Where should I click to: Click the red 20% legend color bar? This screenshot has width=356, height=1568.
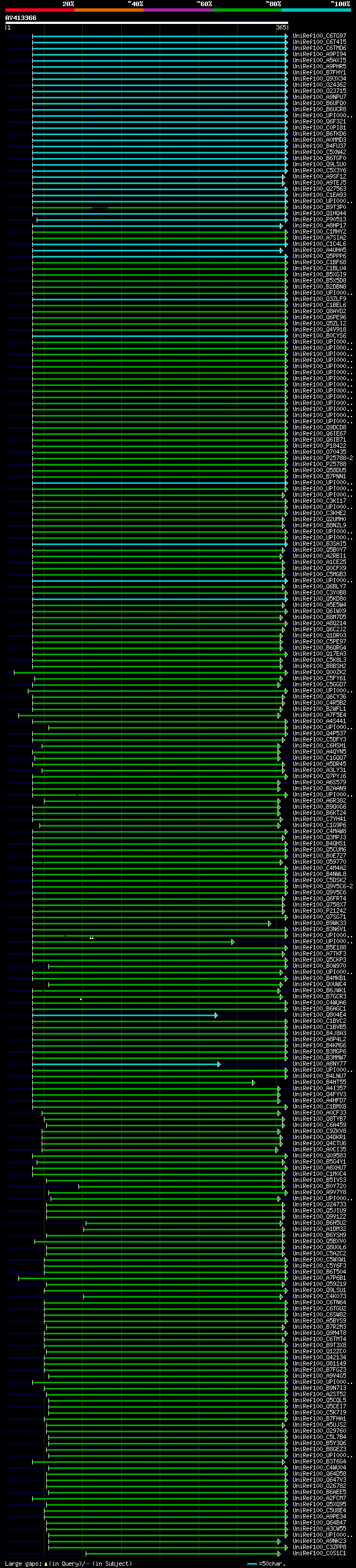click(40, 10)
